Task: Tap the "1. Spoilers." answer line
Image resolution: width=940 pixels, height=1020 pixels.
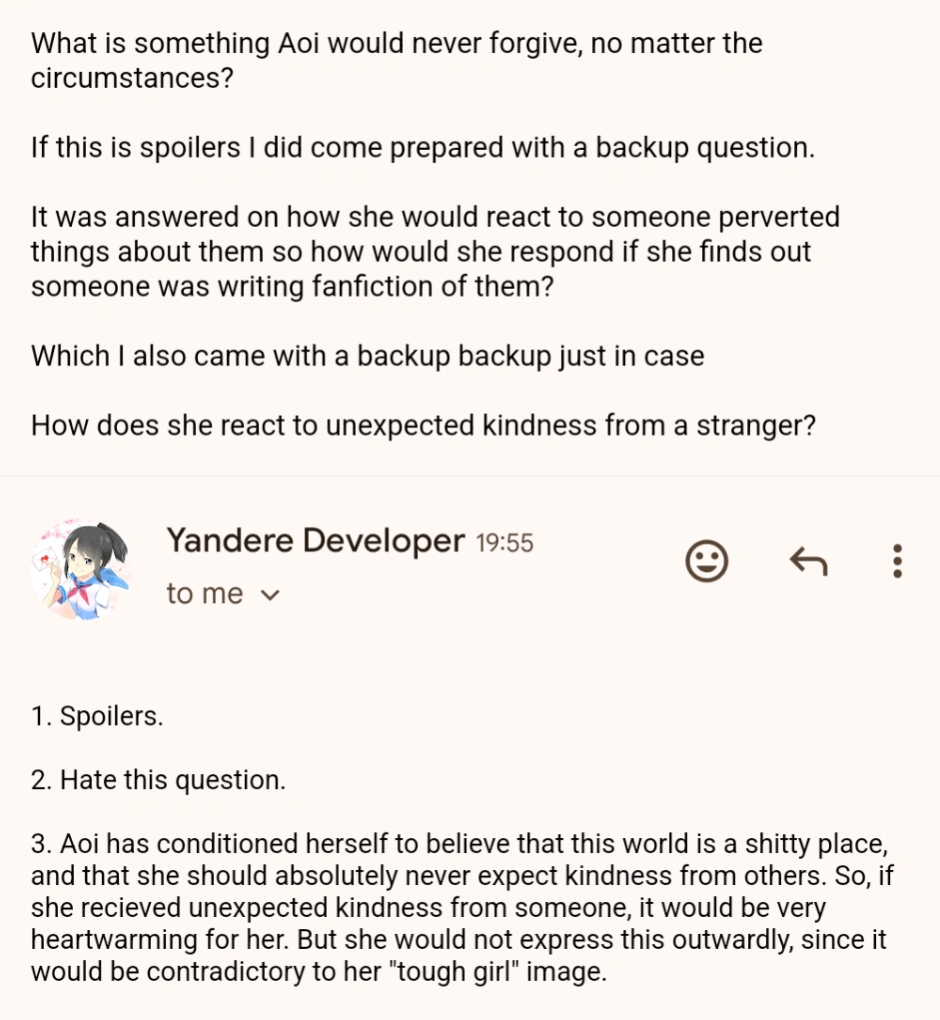Action: point(96,717)
